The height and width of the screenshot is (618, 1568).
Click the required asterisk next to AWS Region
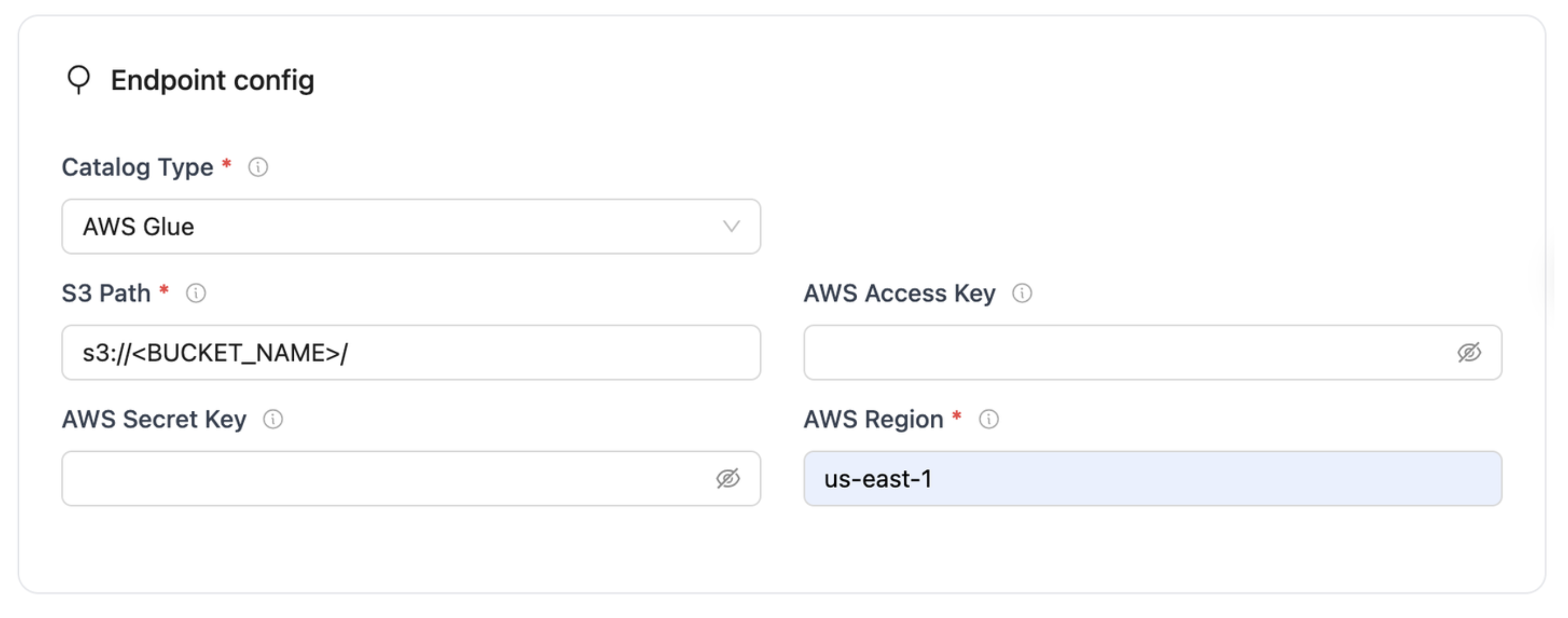tap(957, 417)
